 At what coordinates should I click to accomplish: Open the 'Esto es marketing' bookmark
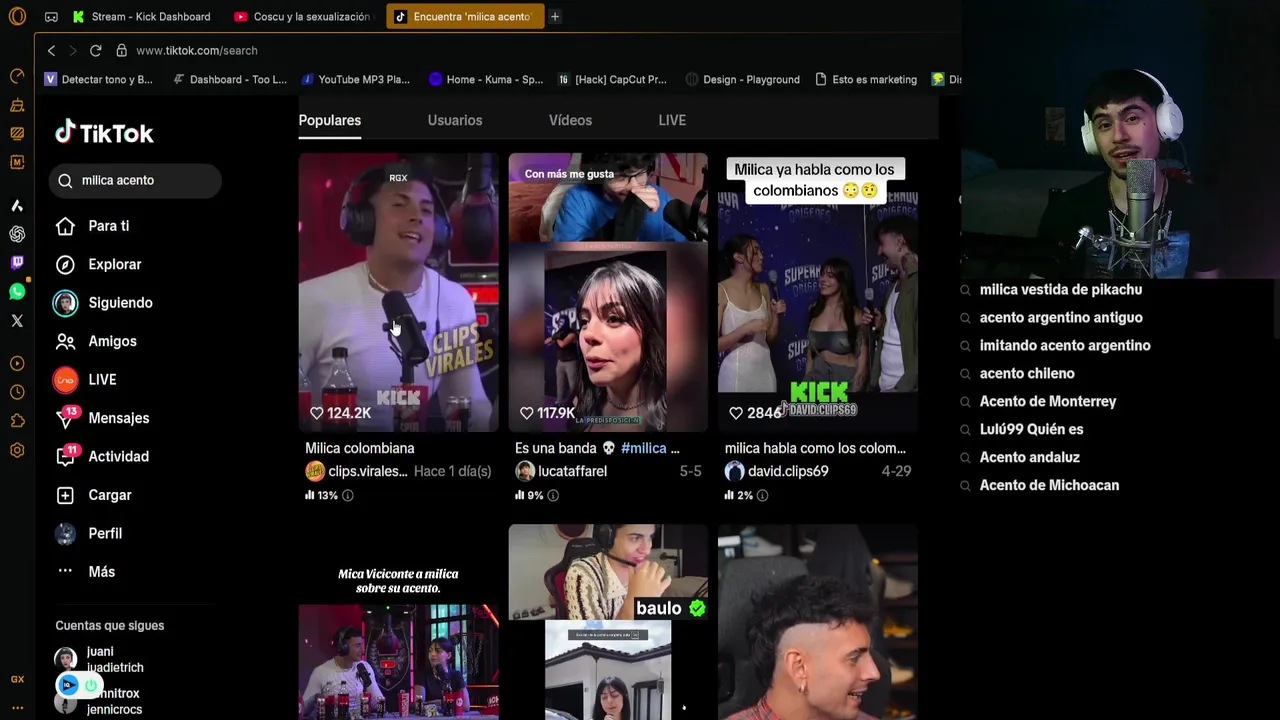[x=866, y=79]
